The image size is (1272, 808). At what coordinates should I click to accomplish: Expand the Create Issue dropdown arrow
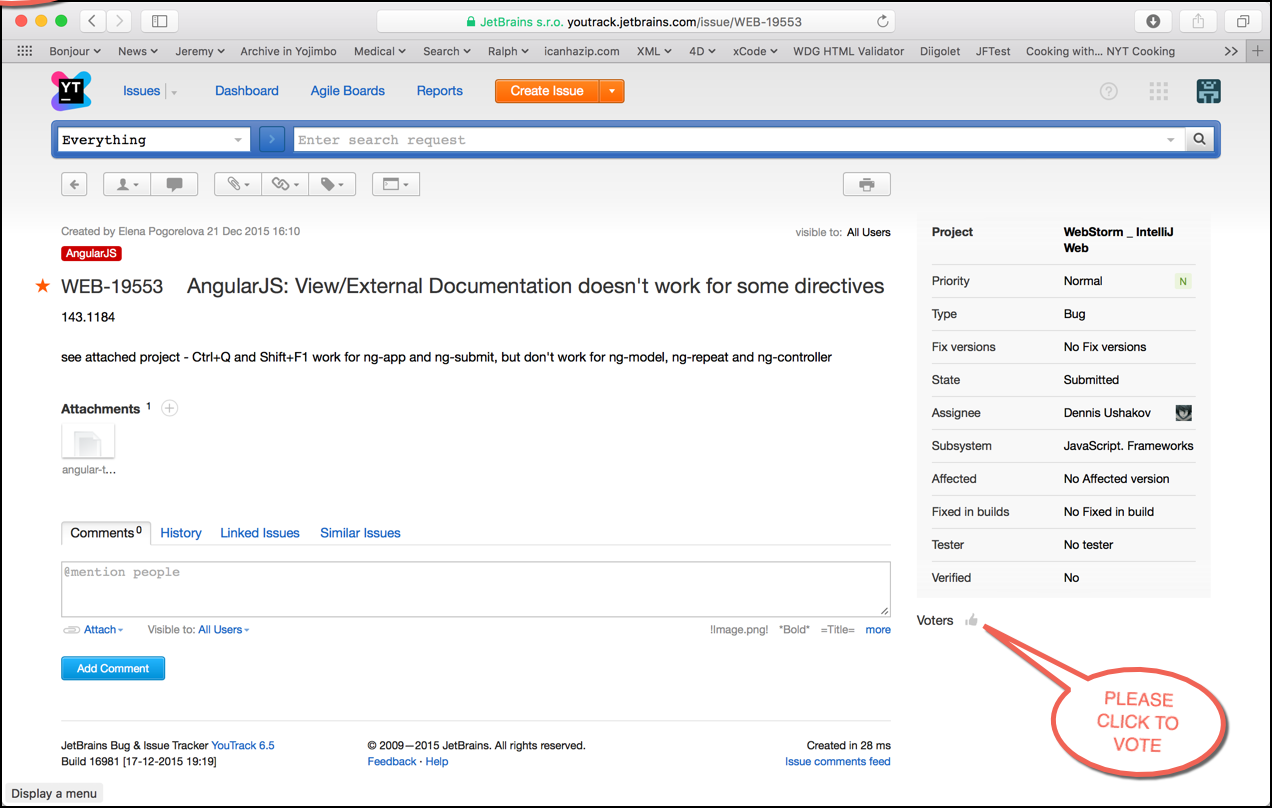coord(612,91)
